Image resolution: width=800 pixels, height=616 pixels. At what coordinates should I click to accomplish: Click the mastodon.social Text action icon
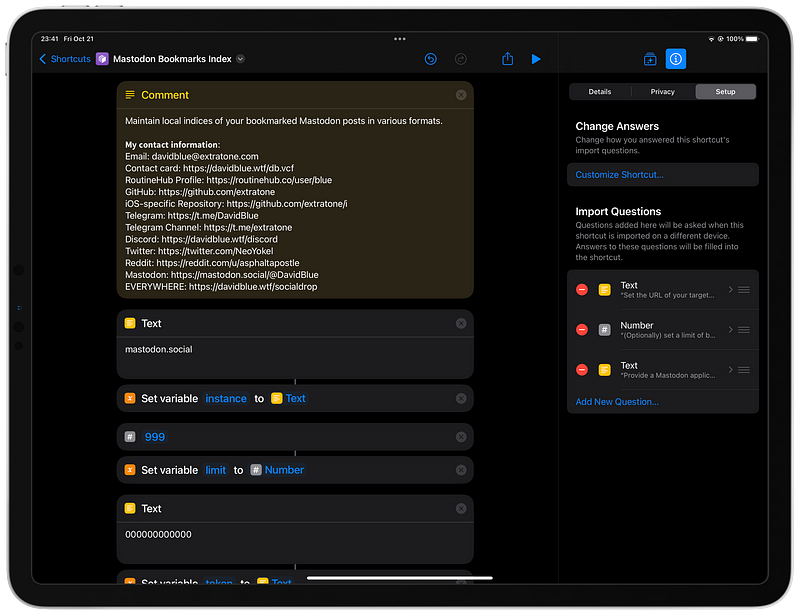click(130, 323)
